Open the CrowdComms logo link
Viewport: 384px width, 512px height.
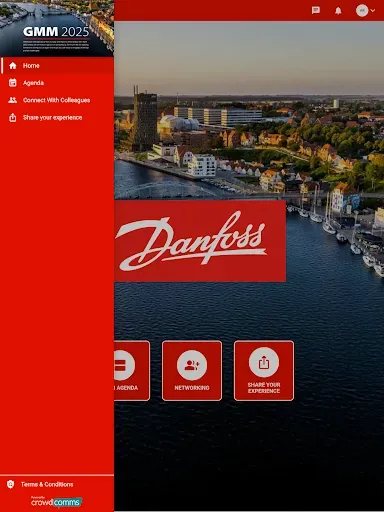[56, 501]
